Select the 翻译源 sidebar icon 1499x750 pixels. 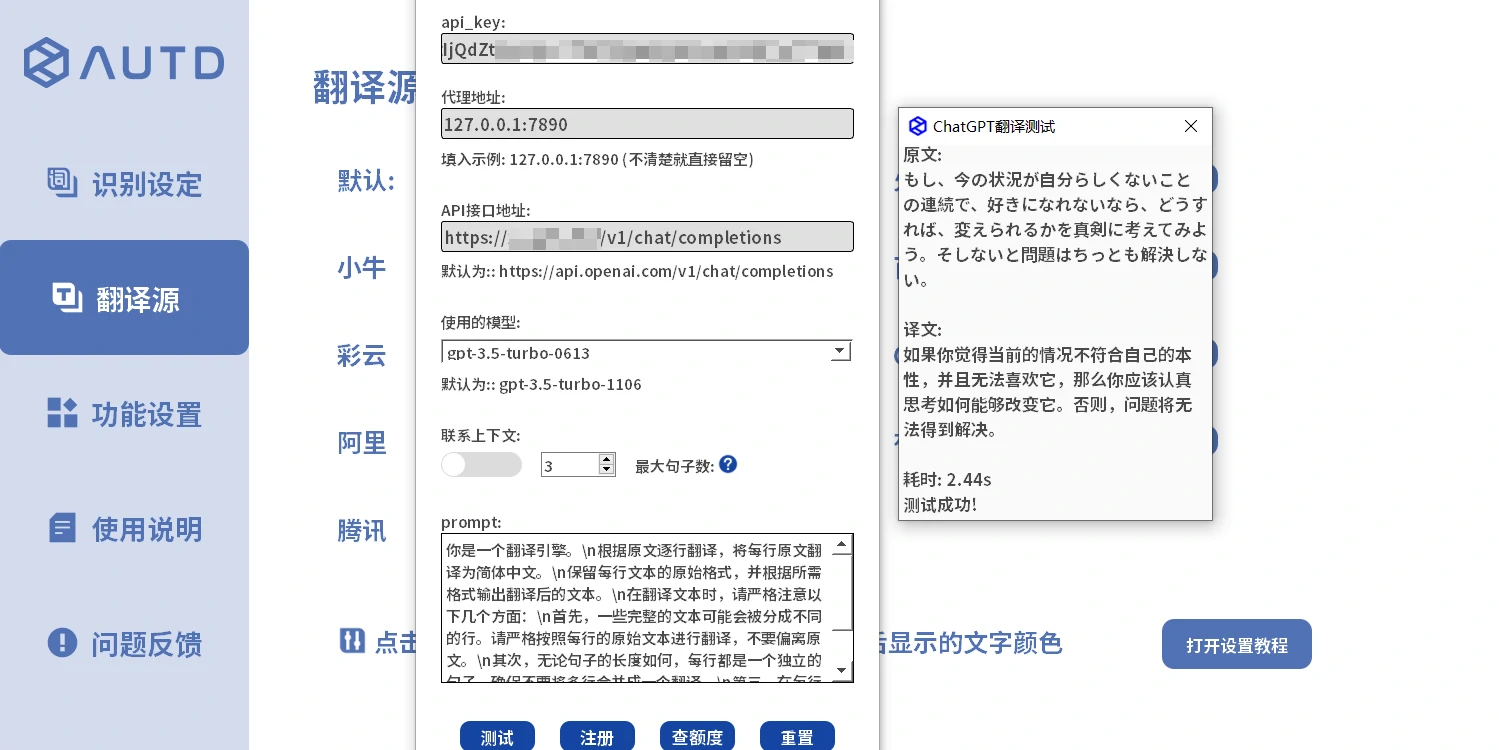69,297
